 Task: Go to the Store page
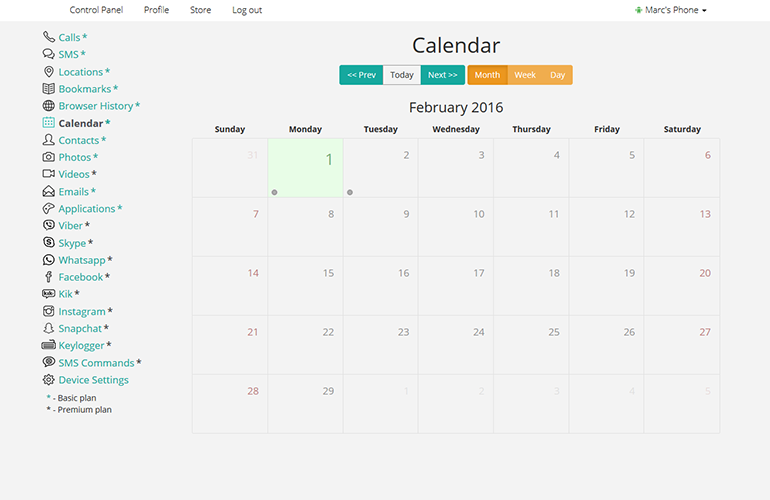(x=200, y=10)
